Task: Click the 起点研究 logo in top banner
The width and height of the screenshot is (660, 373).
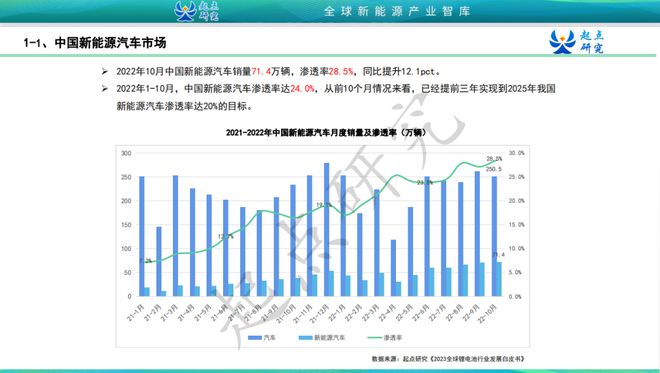Action: tap(196, 11)
